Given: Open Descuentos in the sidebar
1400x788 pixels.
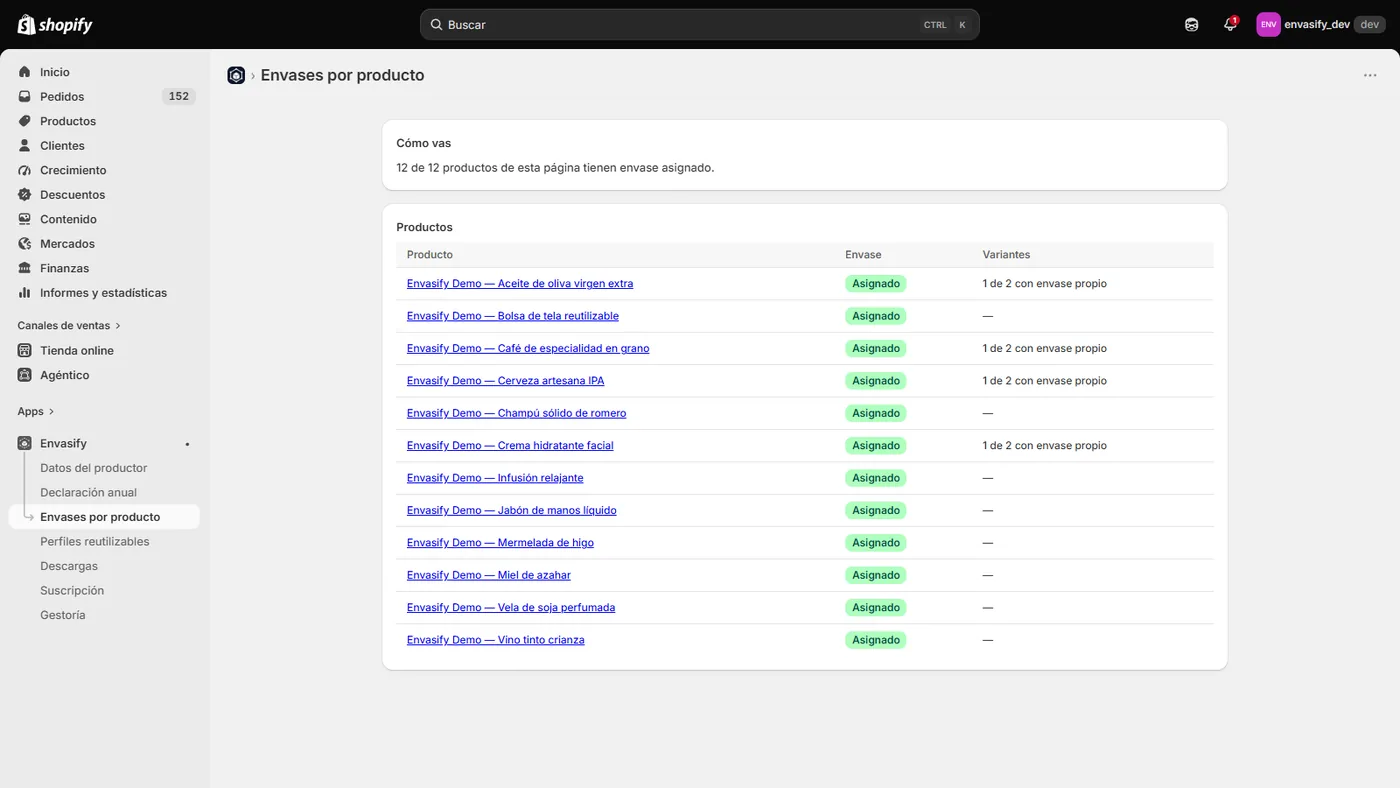Looking at the screenshot, I should (x=72, y=195).
